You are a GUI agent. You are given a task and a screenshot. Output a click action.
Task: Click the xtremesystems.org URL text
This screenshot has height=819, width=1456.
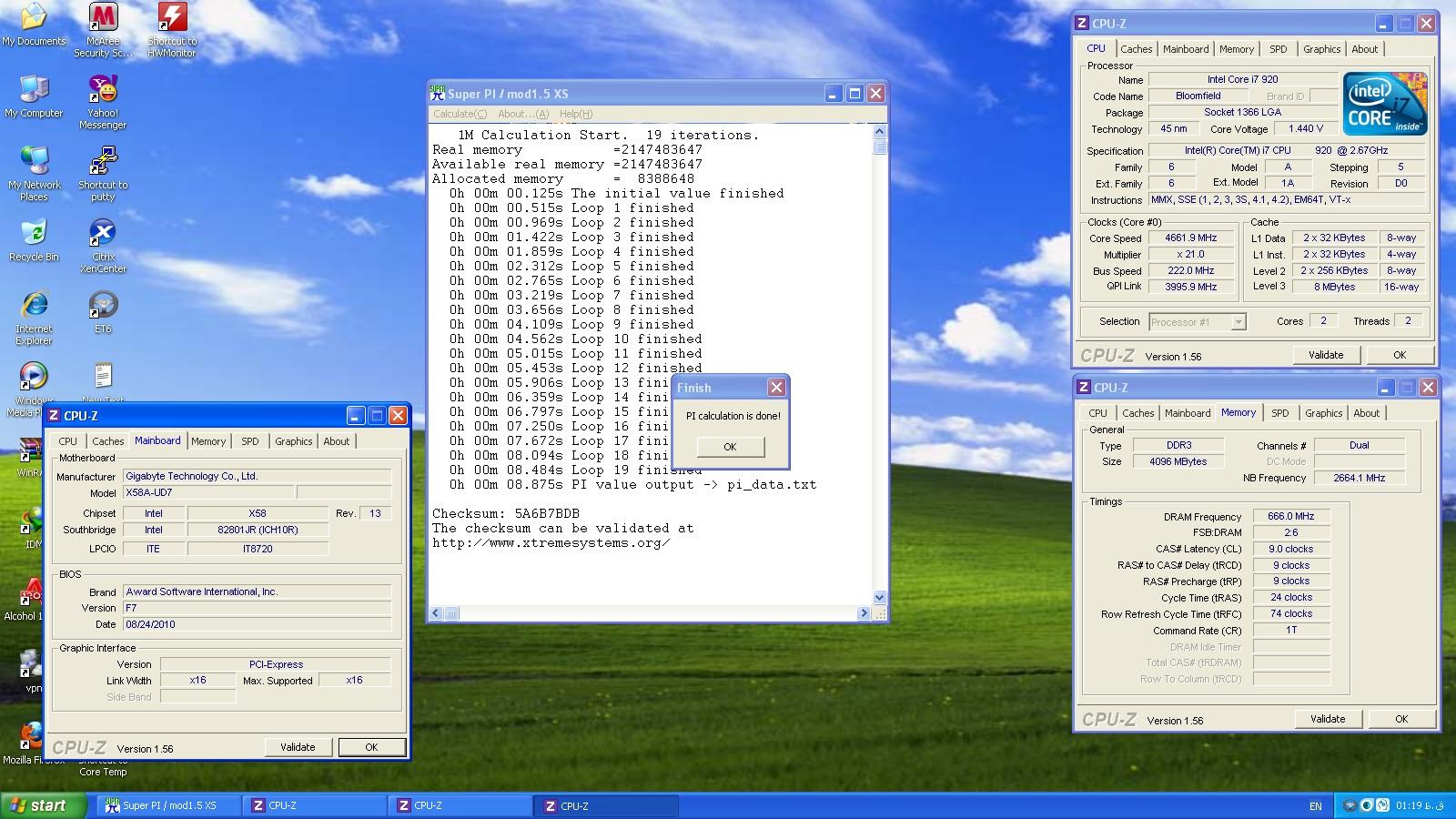551,542
